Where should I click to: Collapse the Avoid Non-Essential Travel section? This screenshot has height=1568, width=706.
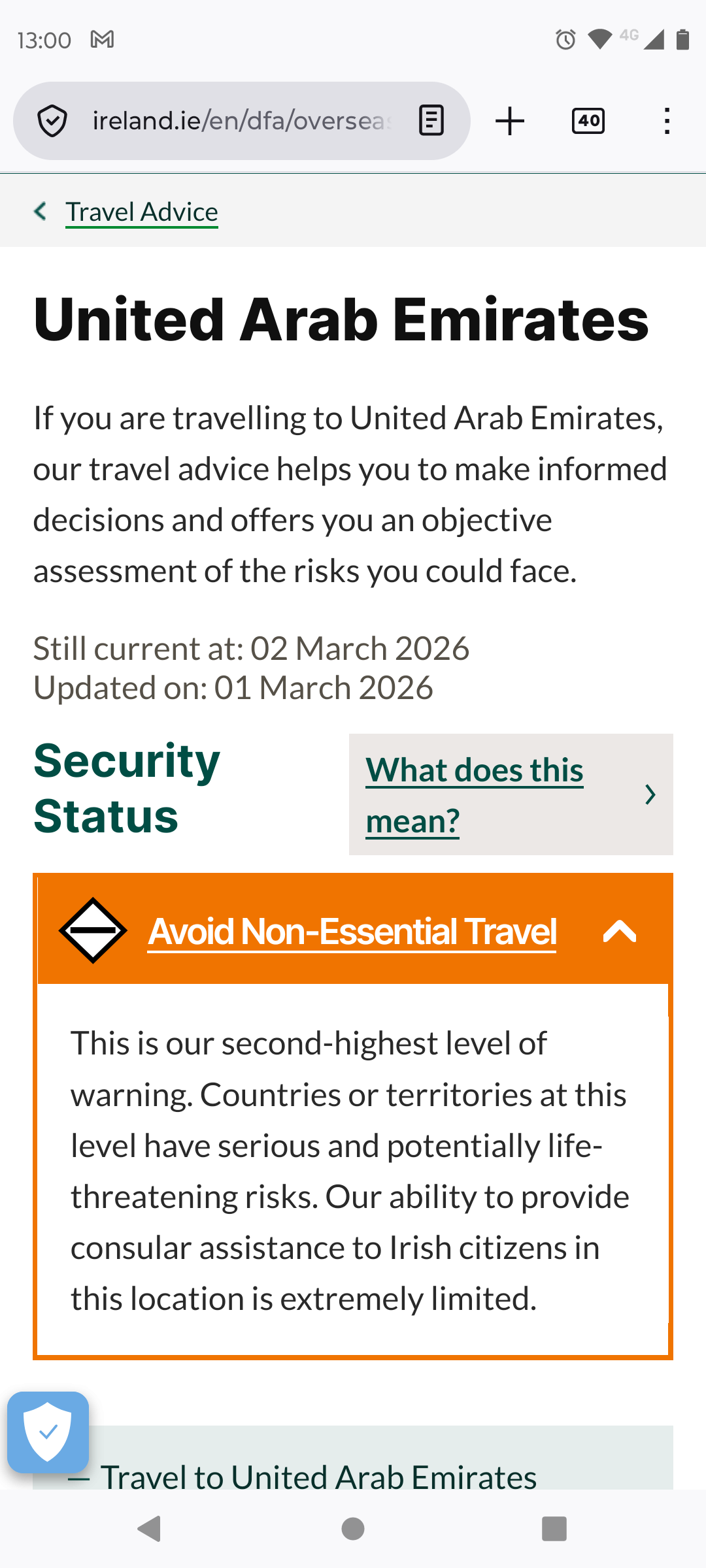(x=618, y=932)
